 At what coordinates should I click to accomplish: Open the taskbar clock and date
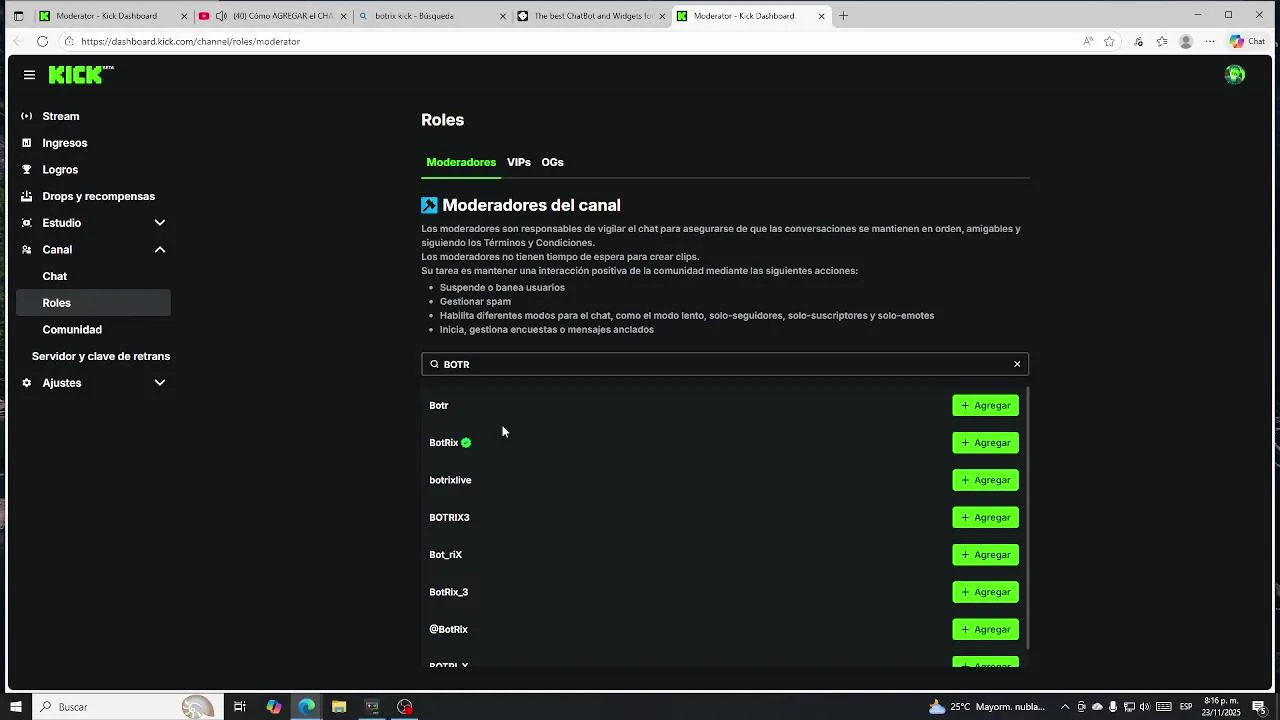coord(1222,707)
